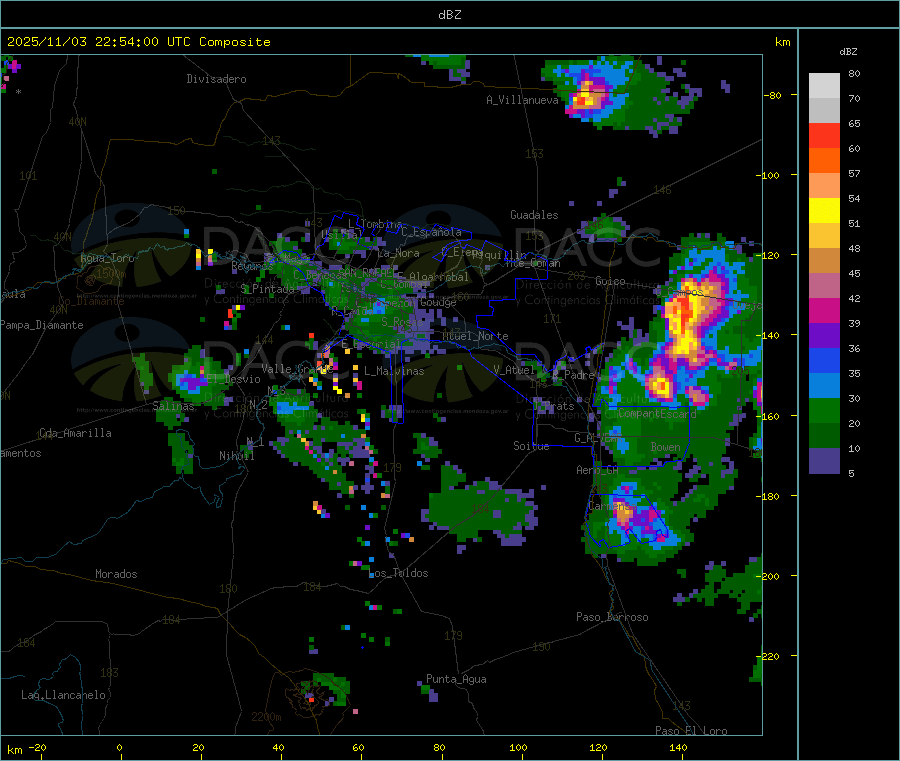Click the timestamp 2025/11/03 22:54:00 UTC Composite

click(x=138, y=42)
